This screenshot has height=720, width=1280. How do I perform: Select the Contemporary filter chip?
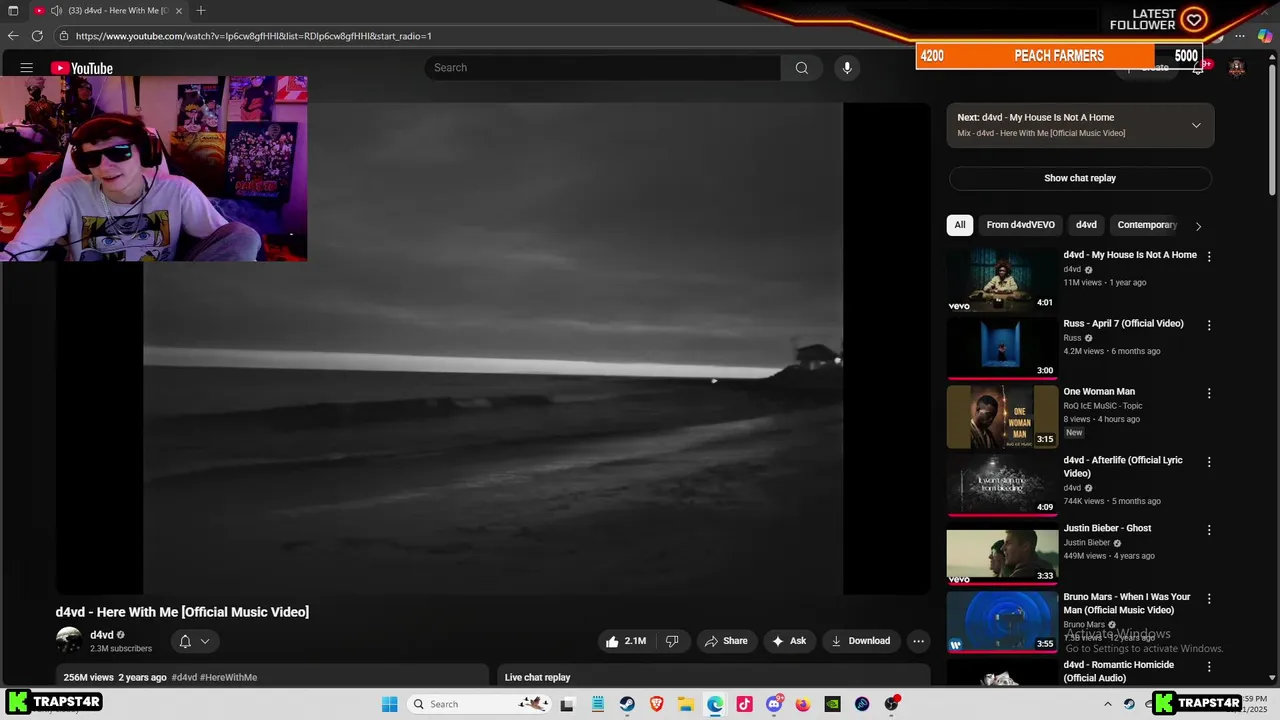pyautogui.click(x=1147, y=225)
